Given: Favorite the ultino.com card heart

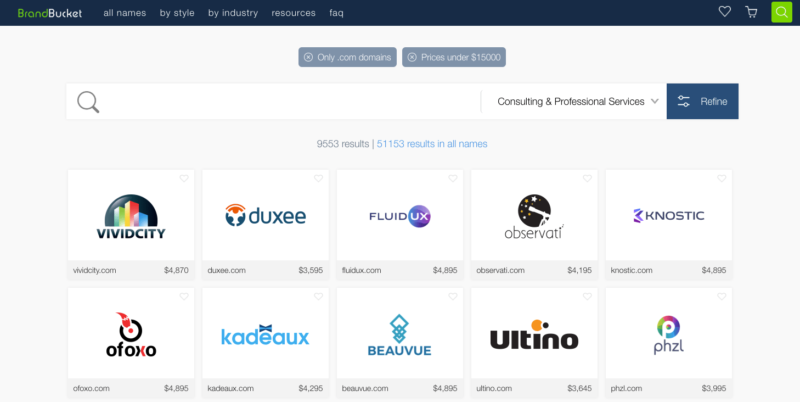Looking at the screenshot, I should click(x=587, y=296).
